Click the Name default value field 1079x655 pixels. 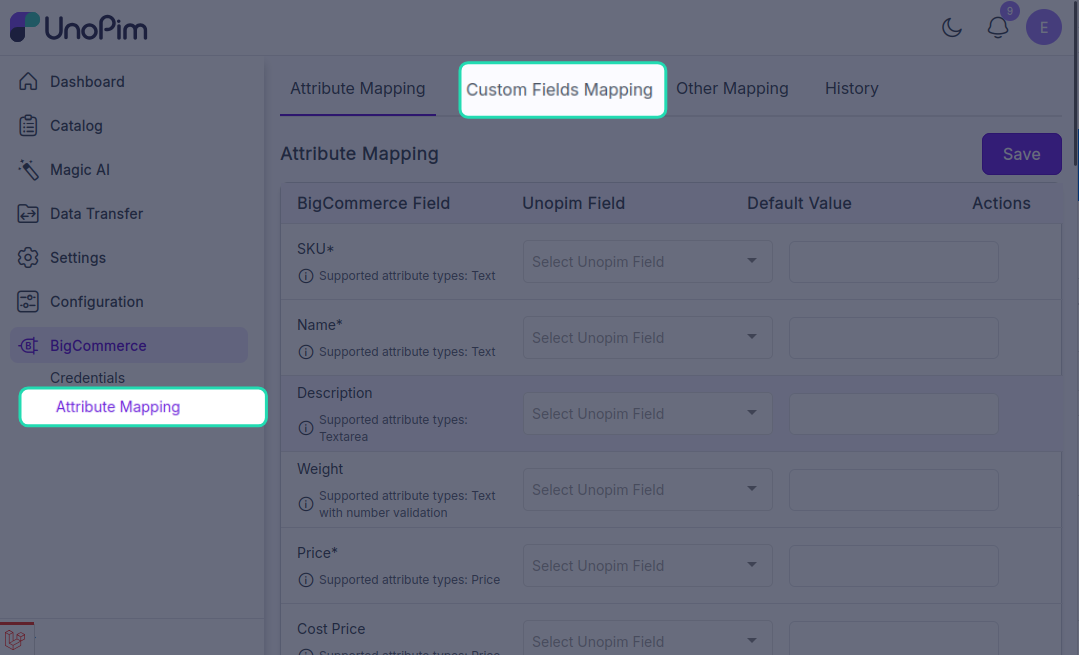coord(893,338)
